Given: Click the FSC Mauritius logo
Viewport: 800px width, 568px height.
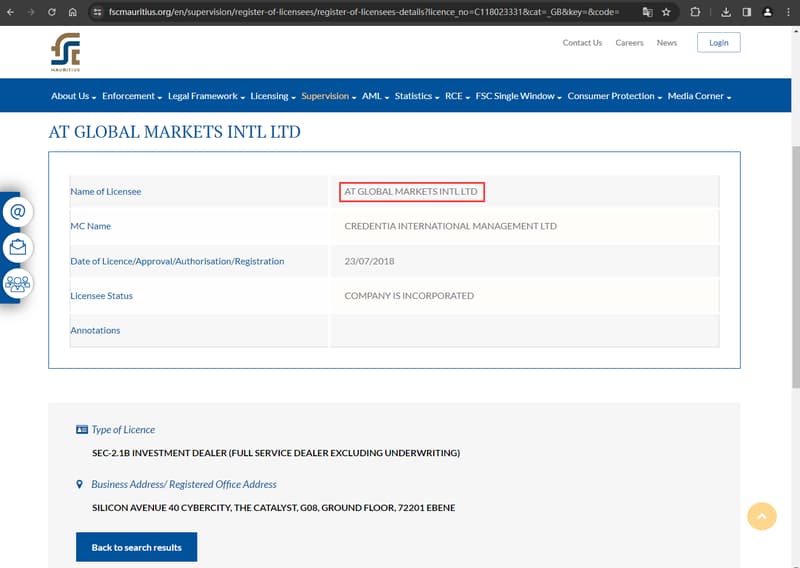Looking at the screenshot, I should pyautogui.click(x=65, y=52).
